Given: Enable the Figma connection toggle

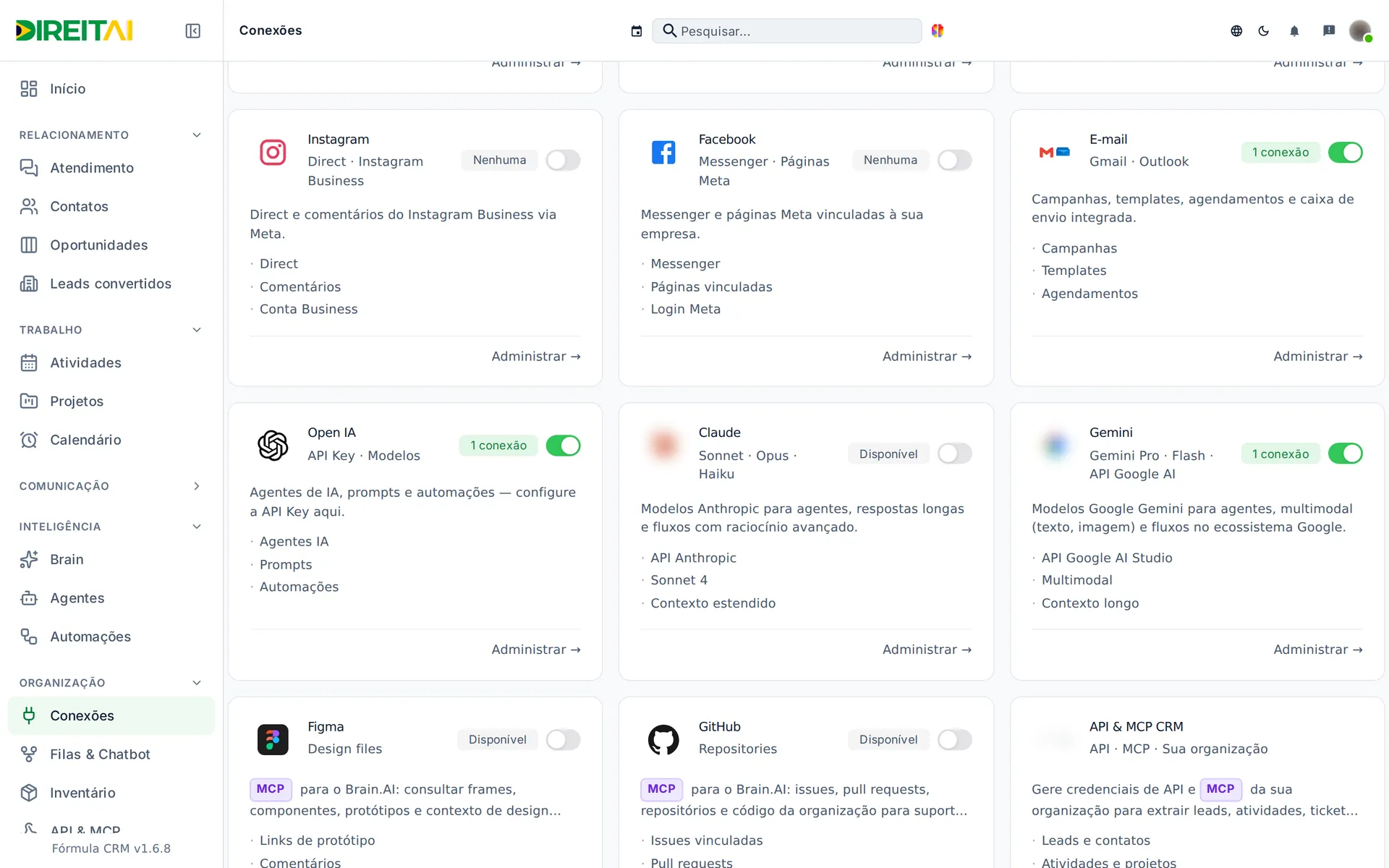Looking at the screenshot, I should click(x=563, y=739).
